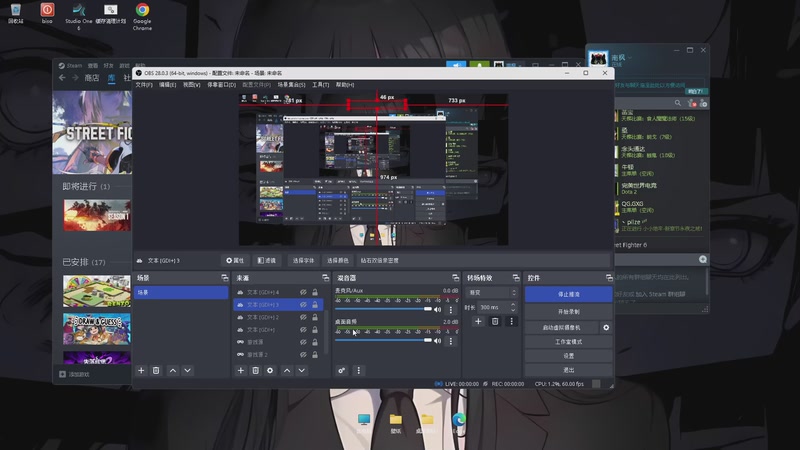Open 视图(V) menu in OBS
The height and width of the screenshot is (450, 800).
(191, 85)
